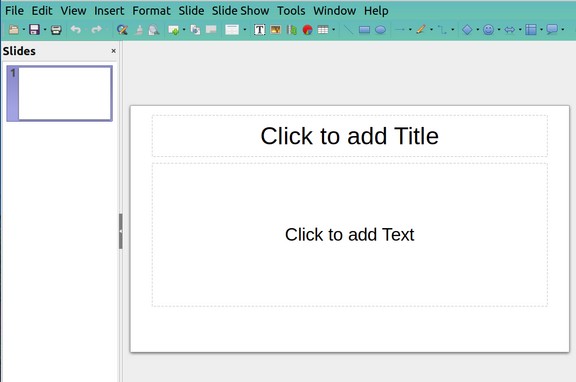Open the Save button dropdown arrow
The width and height of the screenshot is (576, 382).
click(x=45, y=30)
